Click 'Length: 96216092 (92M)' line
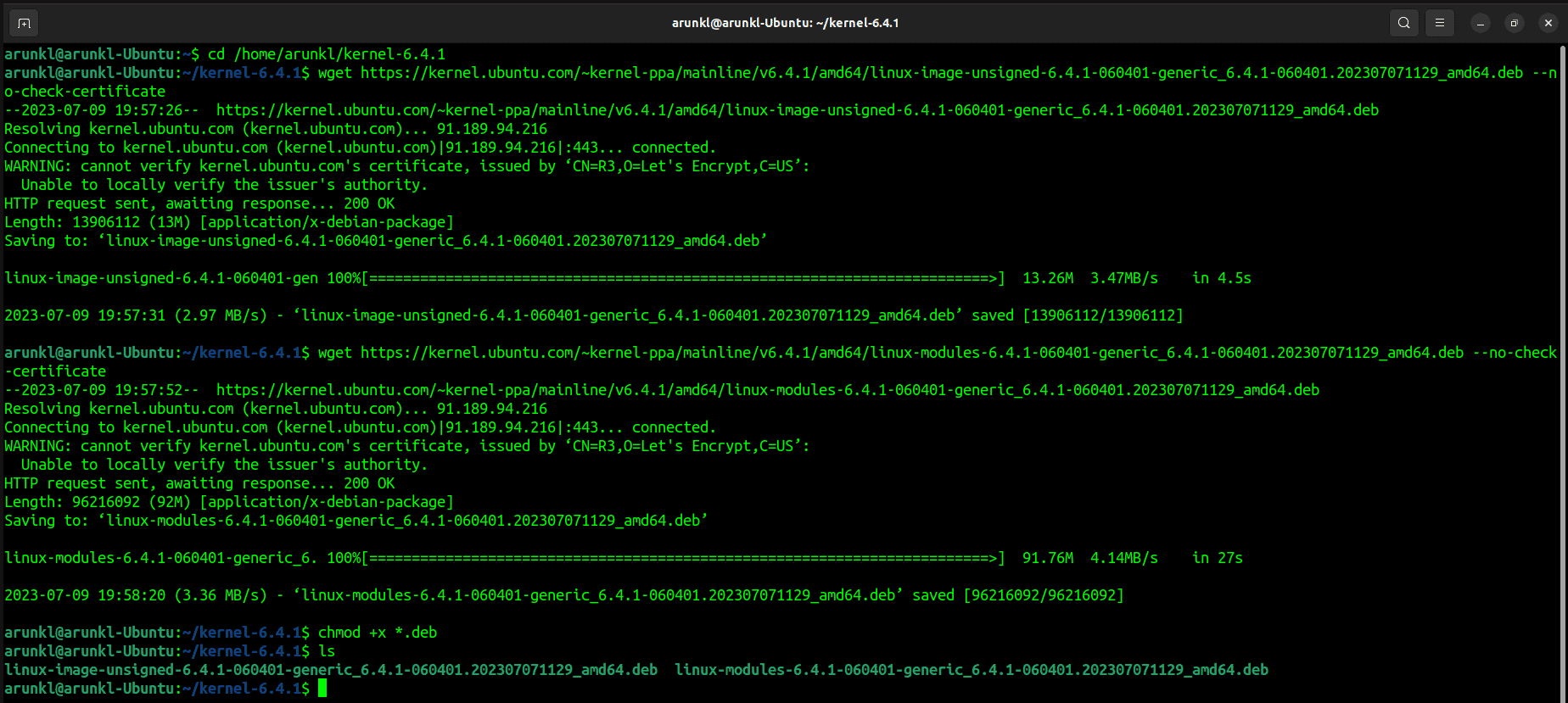This screenshot has width=1568, height=703. pyautogui.click(x=229, y=502)
